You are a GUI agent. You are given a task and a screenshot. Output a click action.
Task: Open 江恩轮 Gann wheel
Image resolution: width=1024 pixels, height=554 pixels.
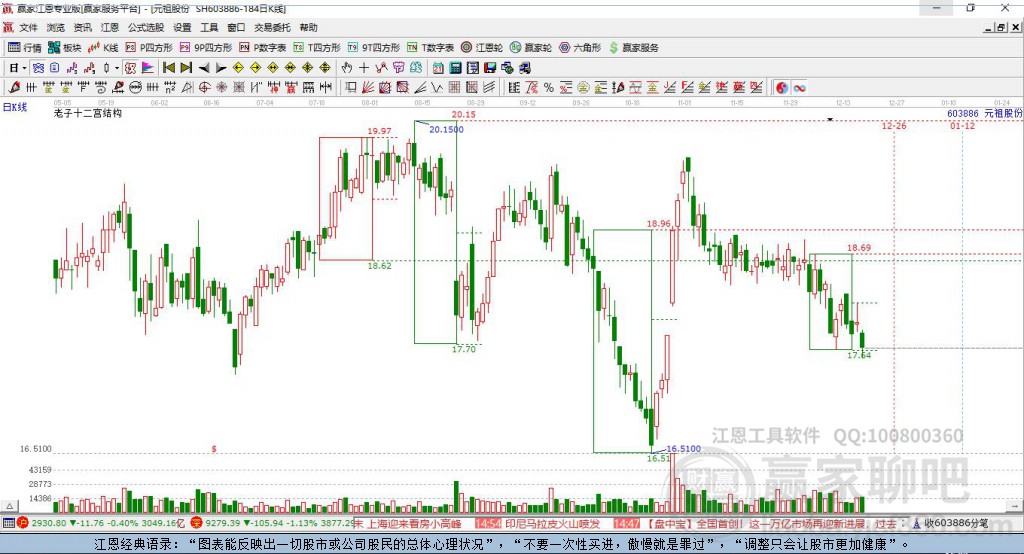(482, 48)
